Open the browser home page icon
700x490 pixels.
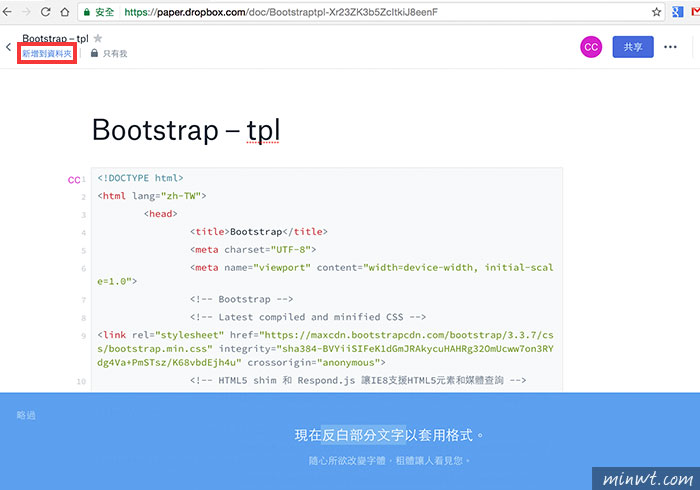[65, 12]
